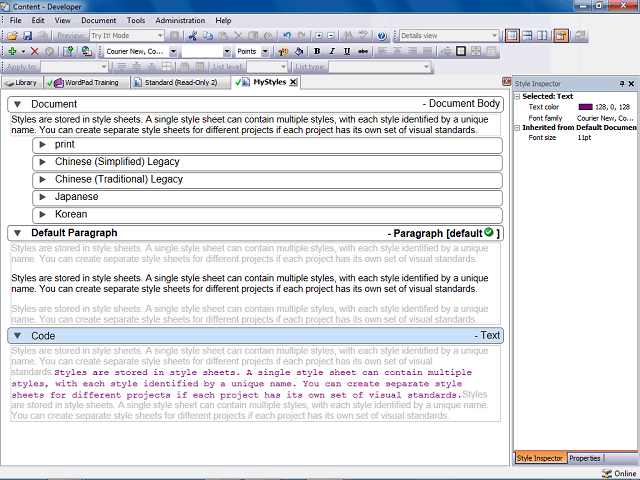Viewport: 640px width, 480px height.
Task: Click the purple Text color swatch
Action: (585, 107)
